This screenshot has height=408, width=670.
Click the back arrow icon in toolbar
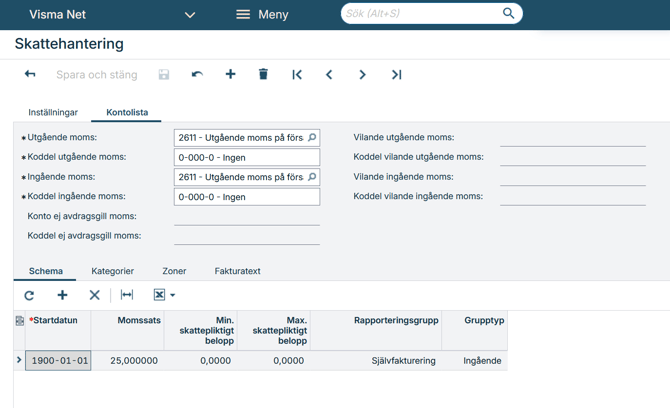click(30, 75)
